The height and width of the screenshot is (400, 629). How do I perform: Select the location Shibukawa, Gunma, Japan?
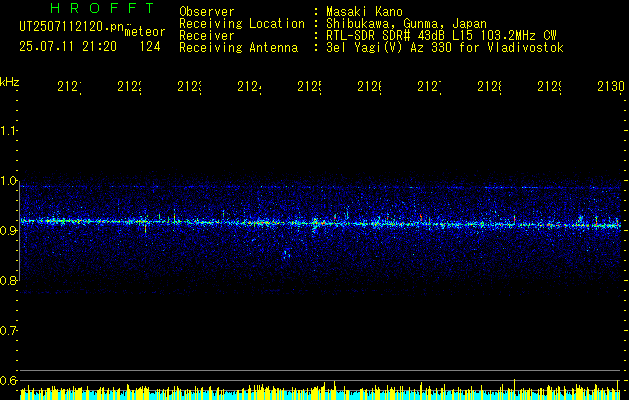pyautogui.click(x=406, y=24)
